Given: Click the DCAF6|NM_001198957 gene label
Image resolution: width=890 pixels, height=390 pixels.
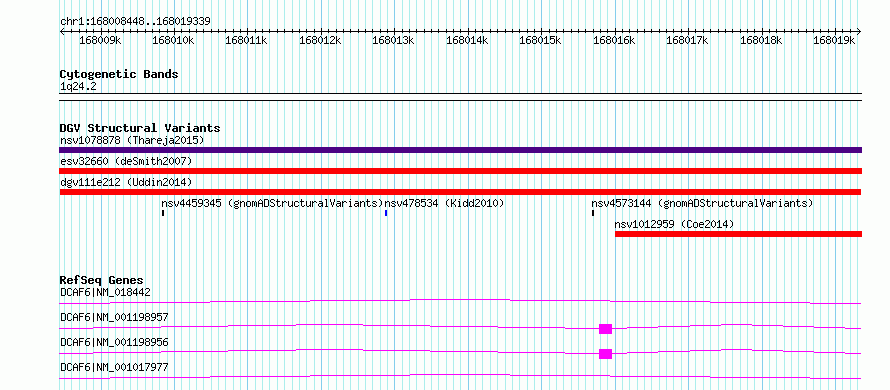Looking at the screenshot, I should (x=114, y=317).
